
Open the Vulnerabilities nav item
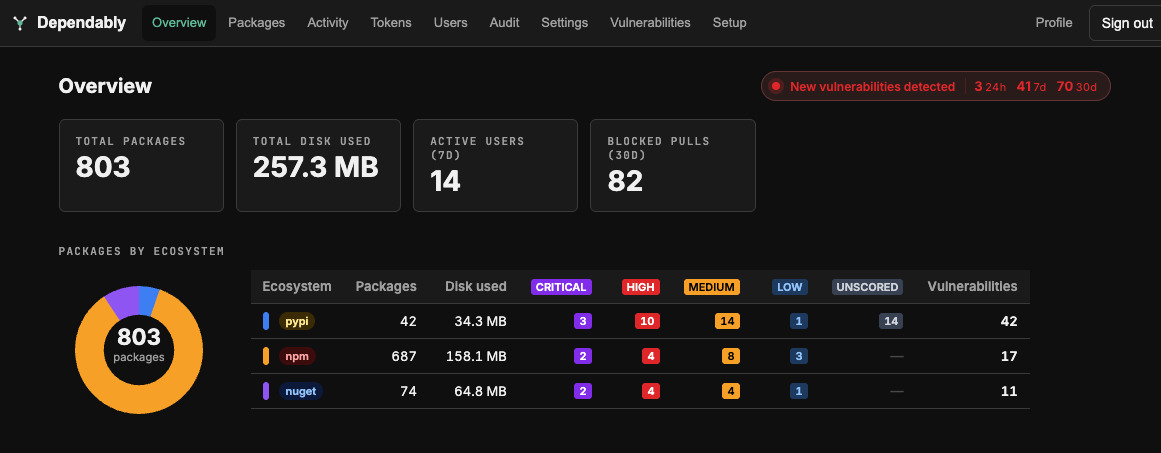tap(650, 23)
